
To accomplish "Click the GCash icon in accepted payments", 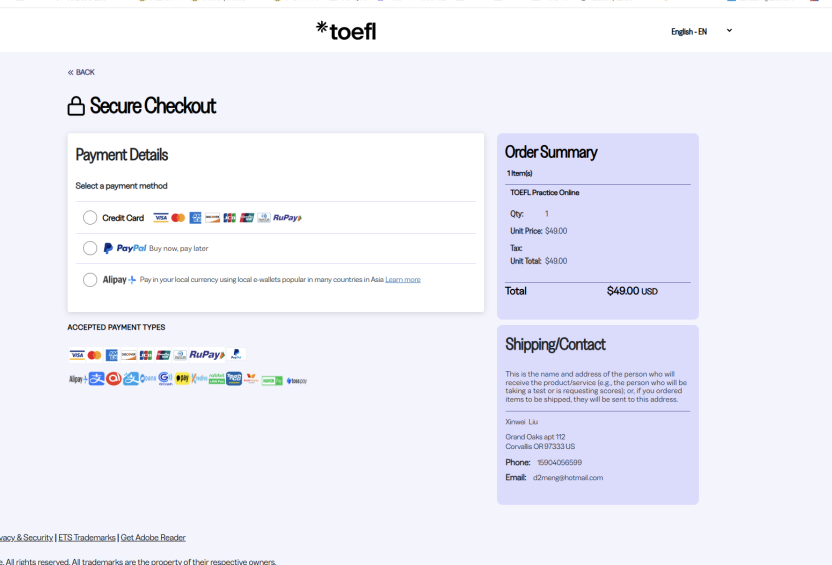I will (165, 379).
